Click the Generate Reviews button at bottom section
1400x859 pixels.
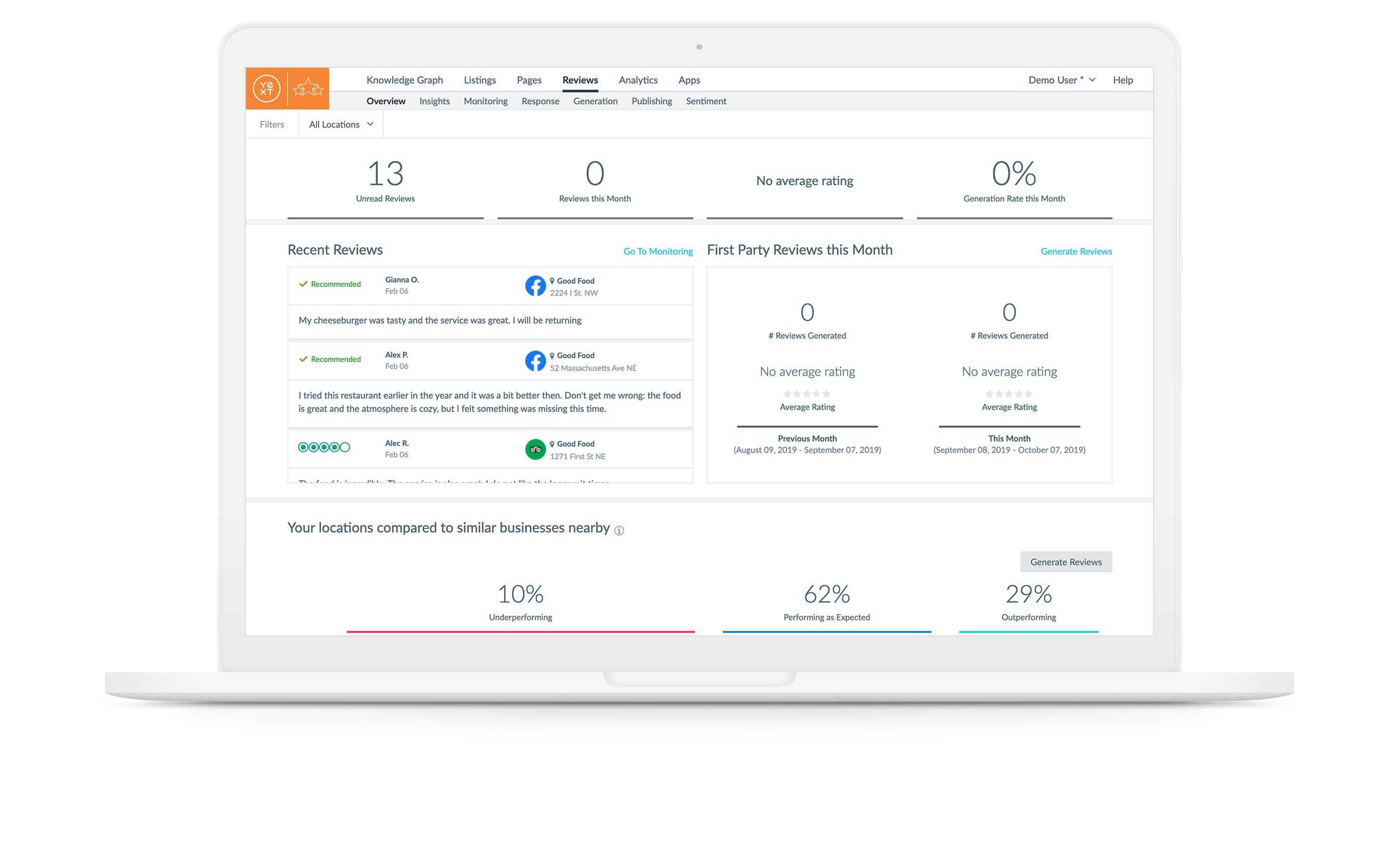point(1064,562)
